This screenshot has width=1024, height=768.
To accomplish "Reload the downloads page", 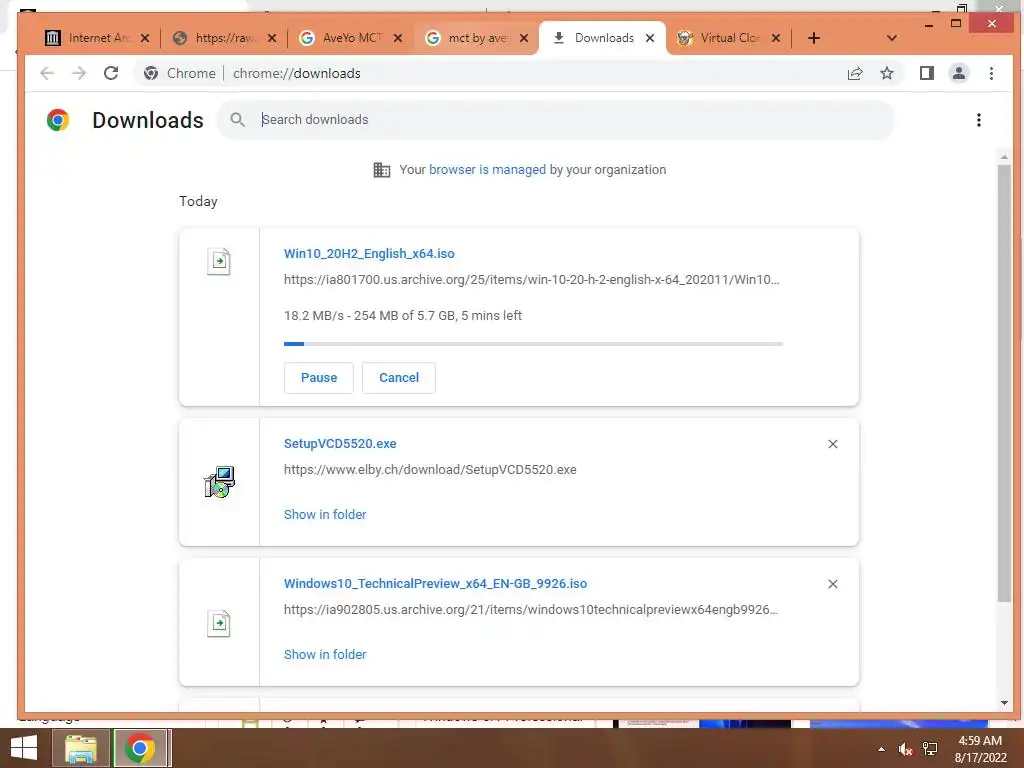I will tap(111, 73).
